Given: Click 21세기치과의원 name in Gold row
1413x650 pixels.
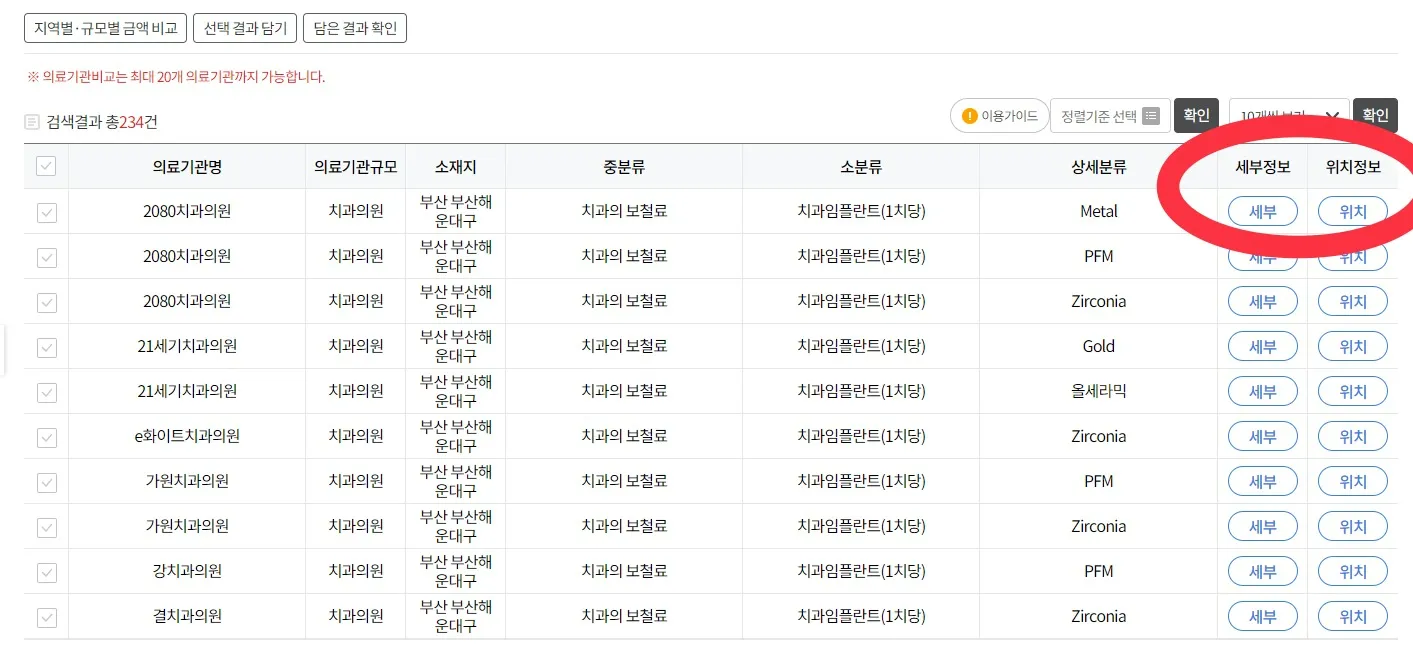Looking at the screenshot, I should coord(187,346).
